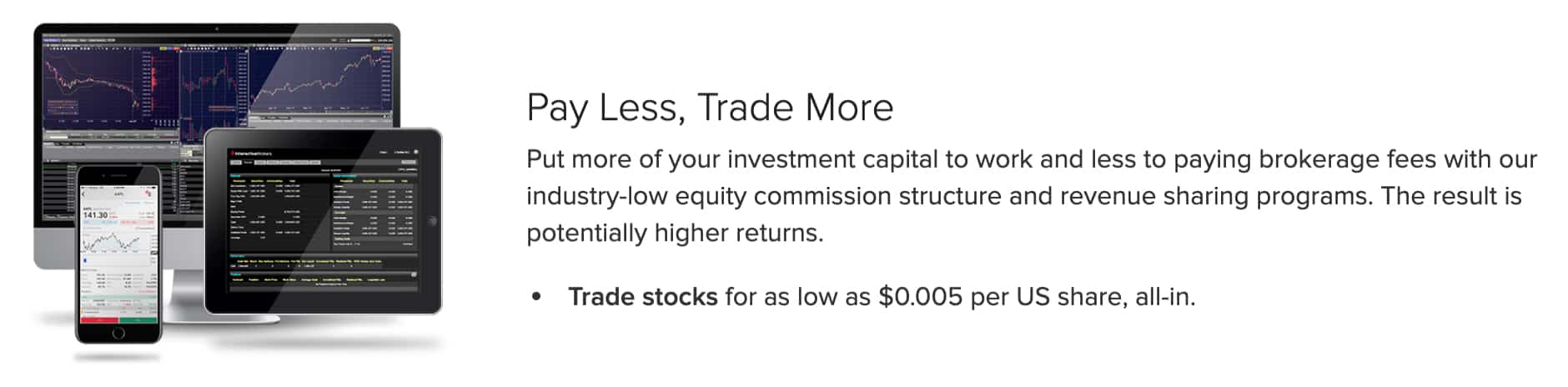Click the bold Trade stocks text

pyautogui.click(x=643, y=296)
